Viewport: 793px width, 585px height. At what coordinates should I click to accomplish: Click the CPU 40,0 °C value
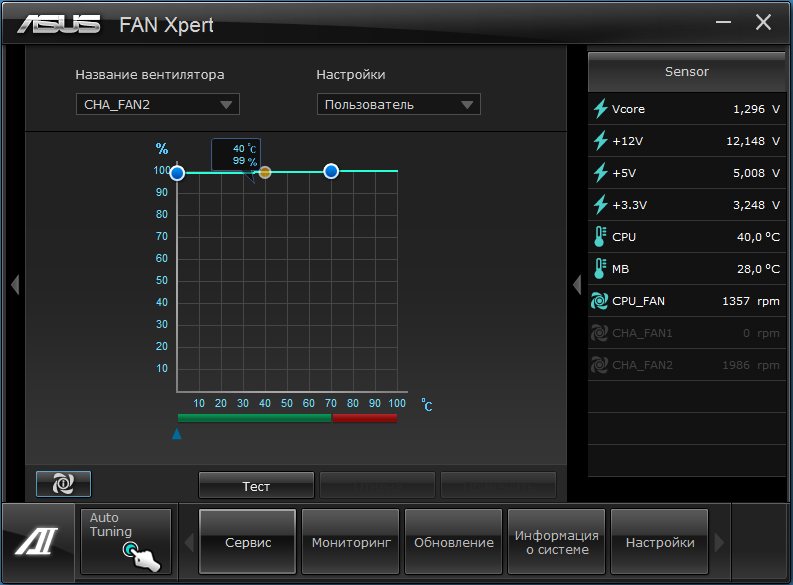pyautogui.click(x=759, y=237)
